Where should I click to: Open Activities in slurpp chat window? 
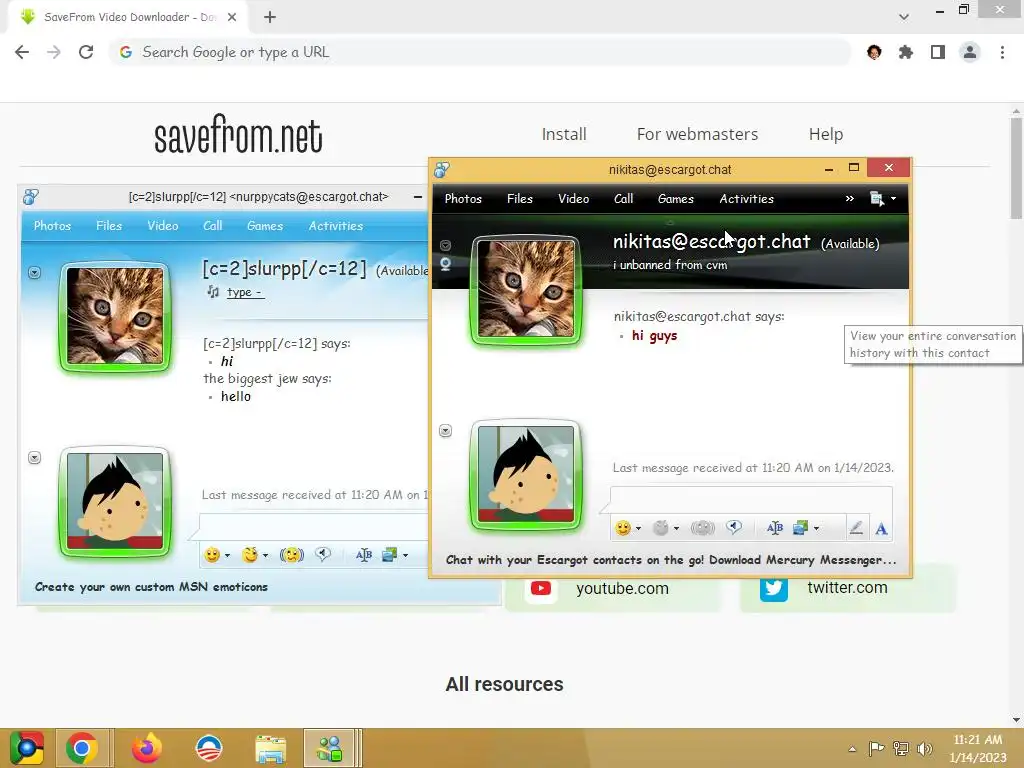pos(336,225)
